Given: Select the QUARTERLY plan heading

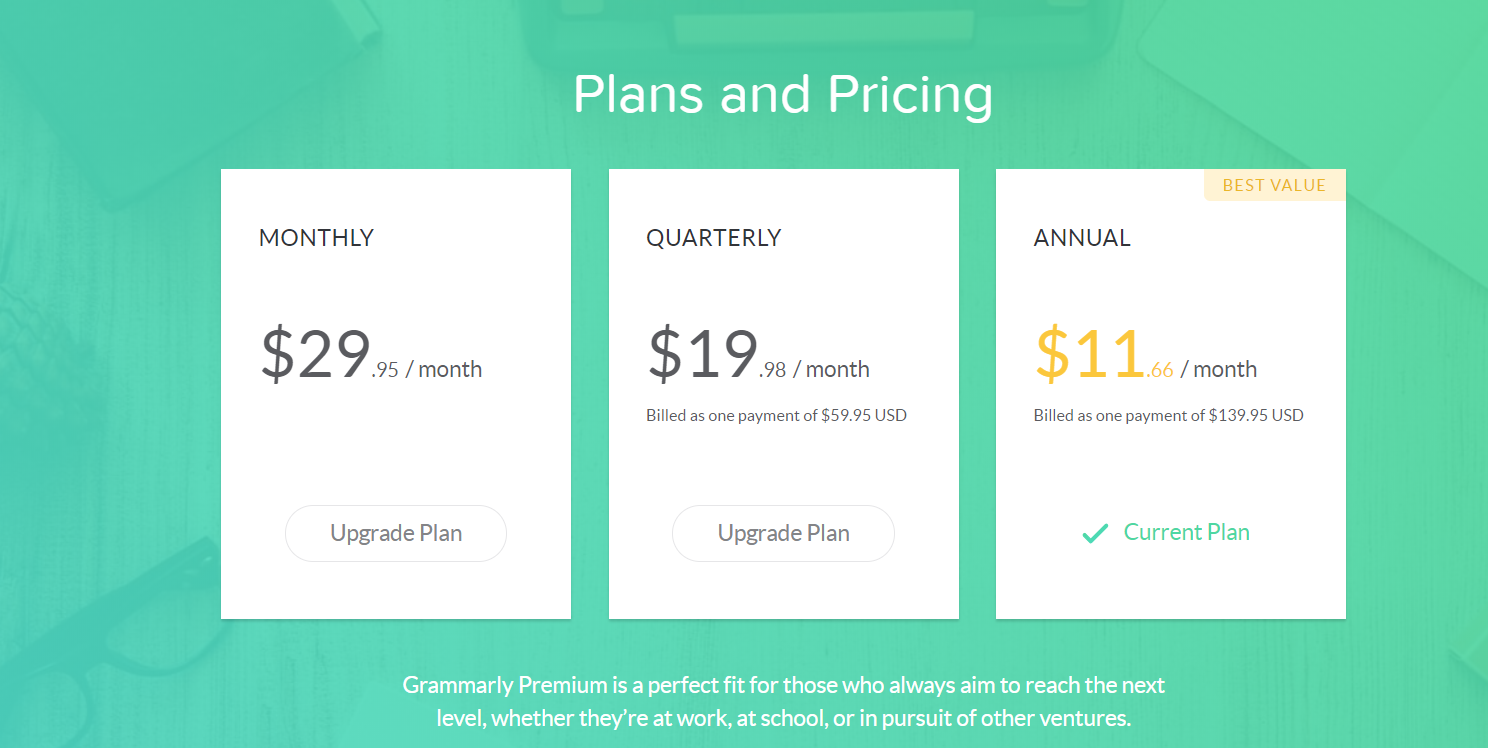Looking at the screenshot, I should (714, 238).
